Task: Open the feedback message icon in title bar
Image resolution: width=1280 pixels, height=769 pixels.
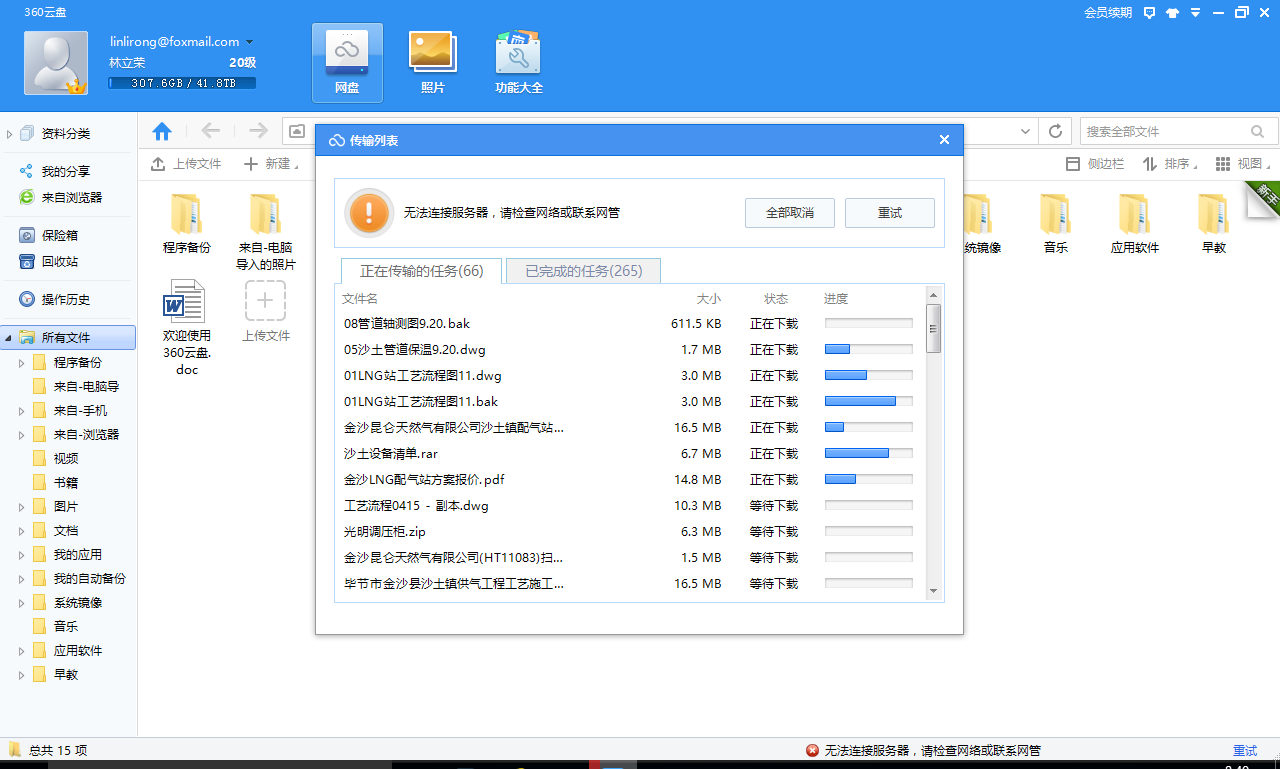Action: tap(1149, 13)
